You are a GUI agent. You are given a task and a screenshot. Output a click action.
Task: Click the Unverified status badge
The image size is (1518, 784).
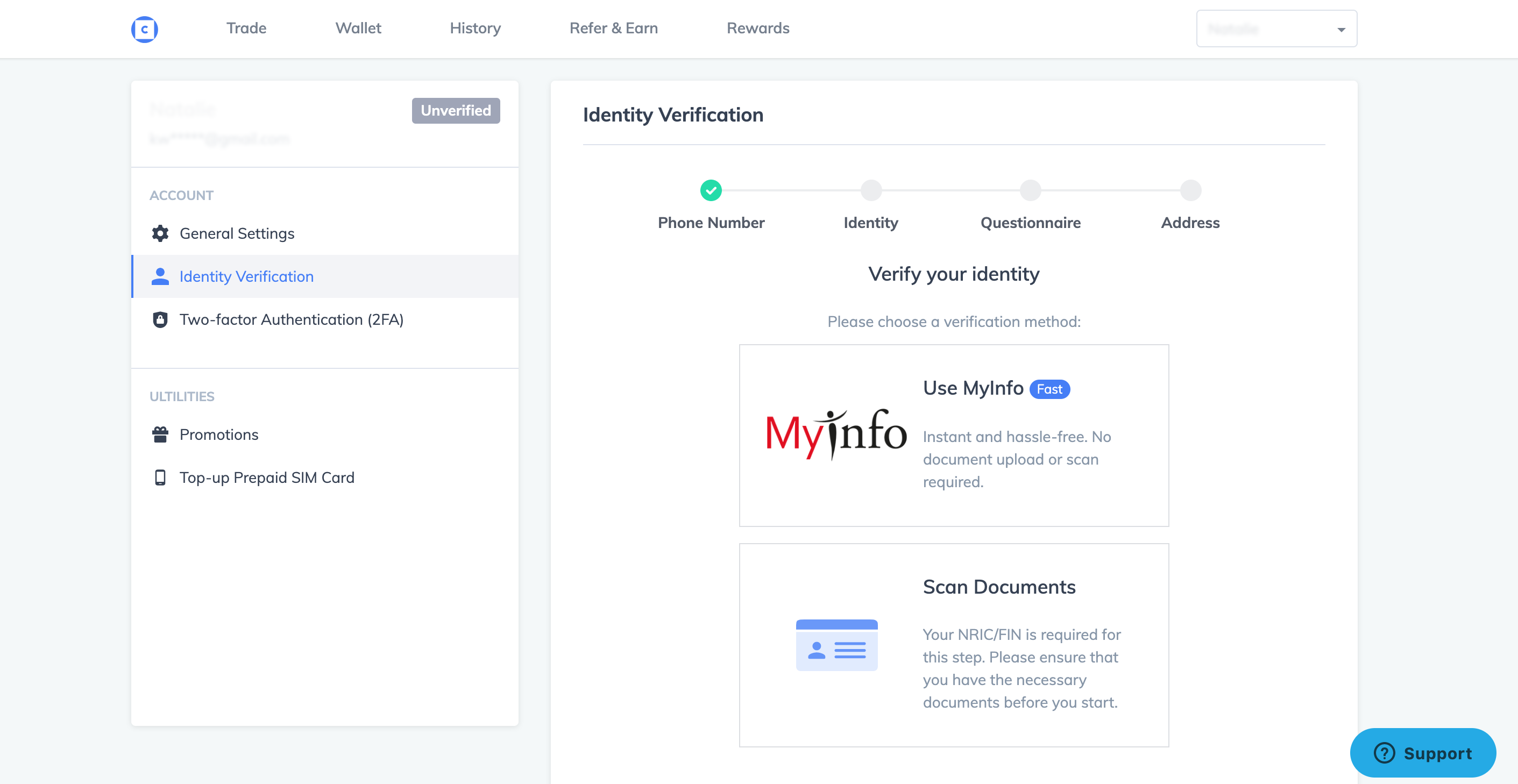click(456, 111)
